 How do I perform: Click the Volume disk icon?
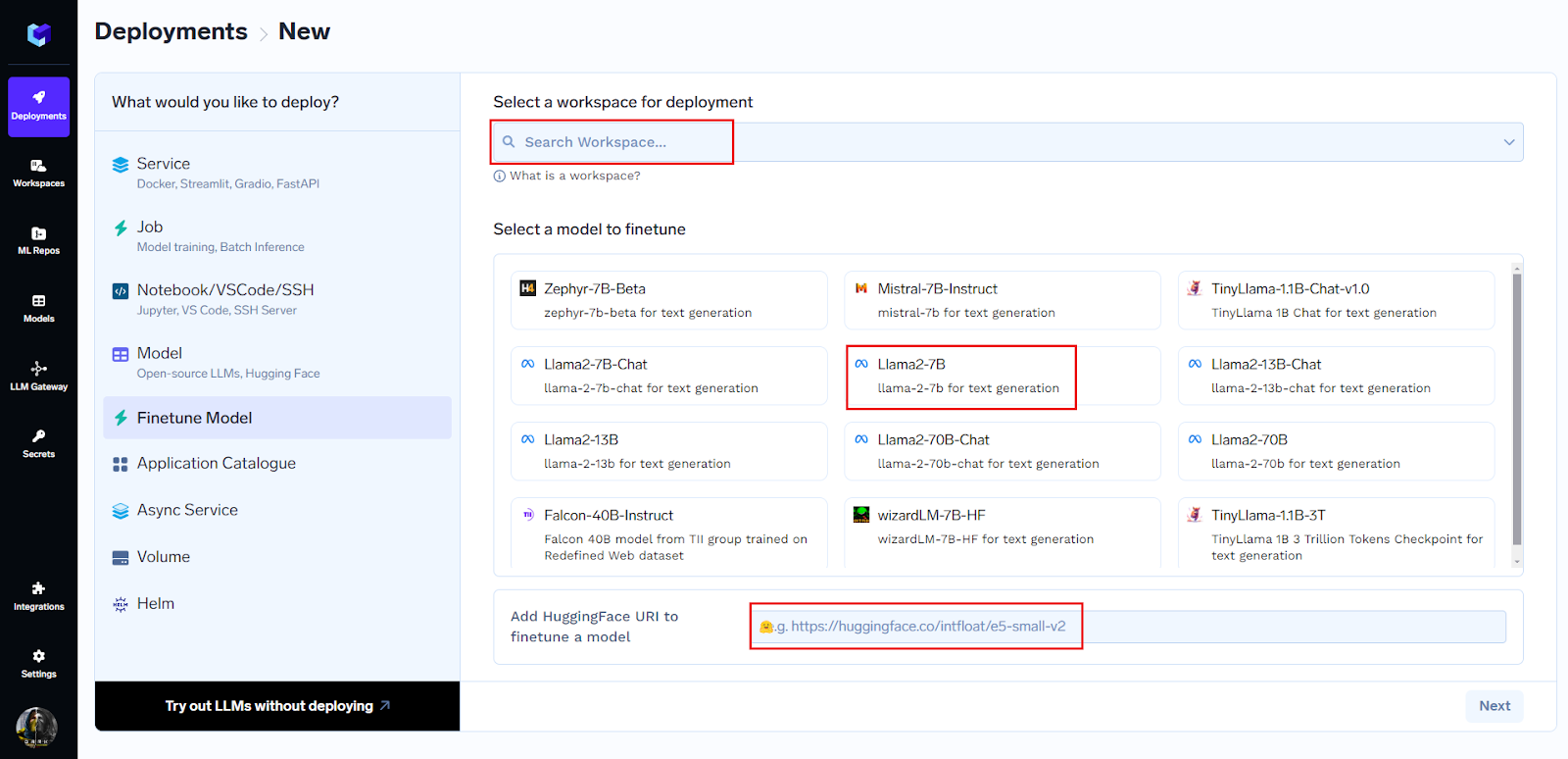pos(121,558)
